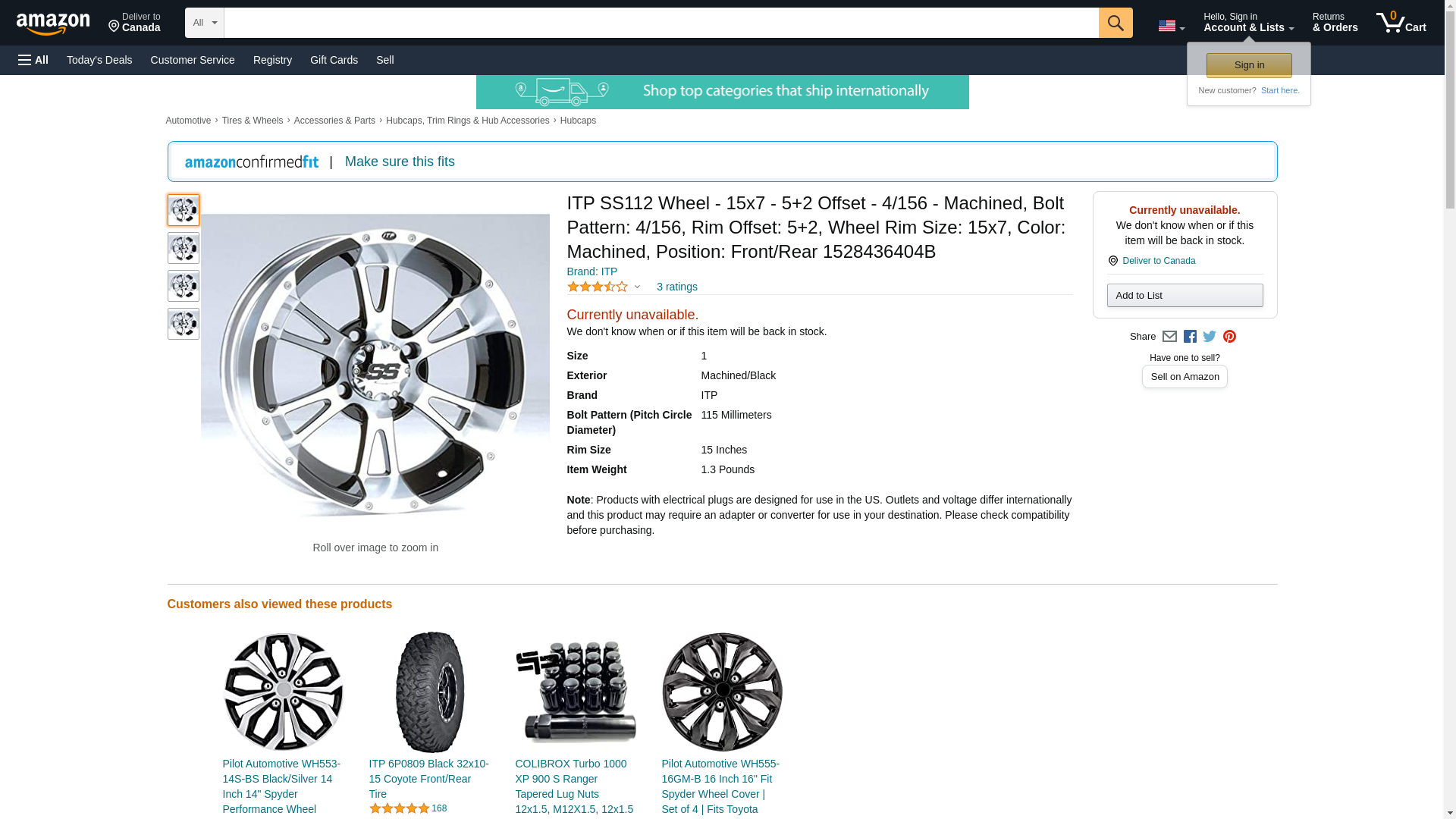
Task: Share product on Pinterest icon
Action: click(x=1229, y=337)
